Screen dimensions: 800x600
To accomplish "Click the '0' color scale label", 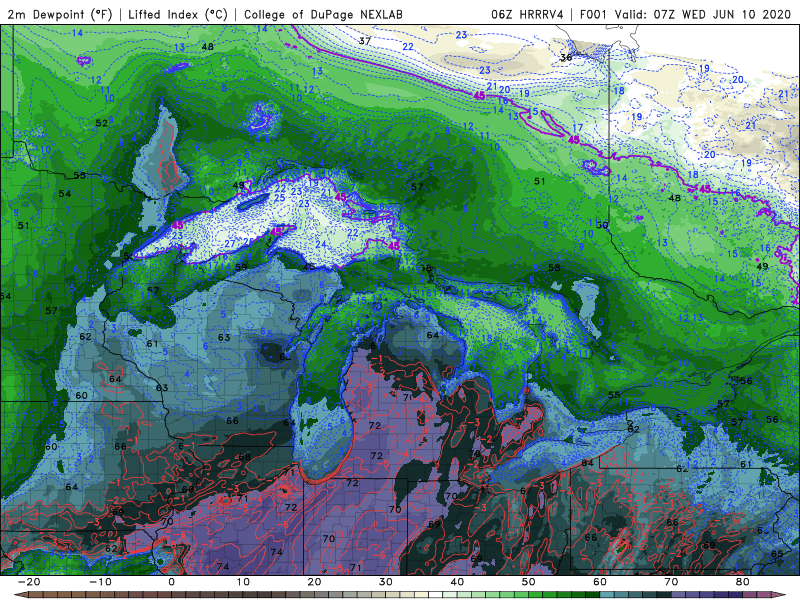I will 171,582.
